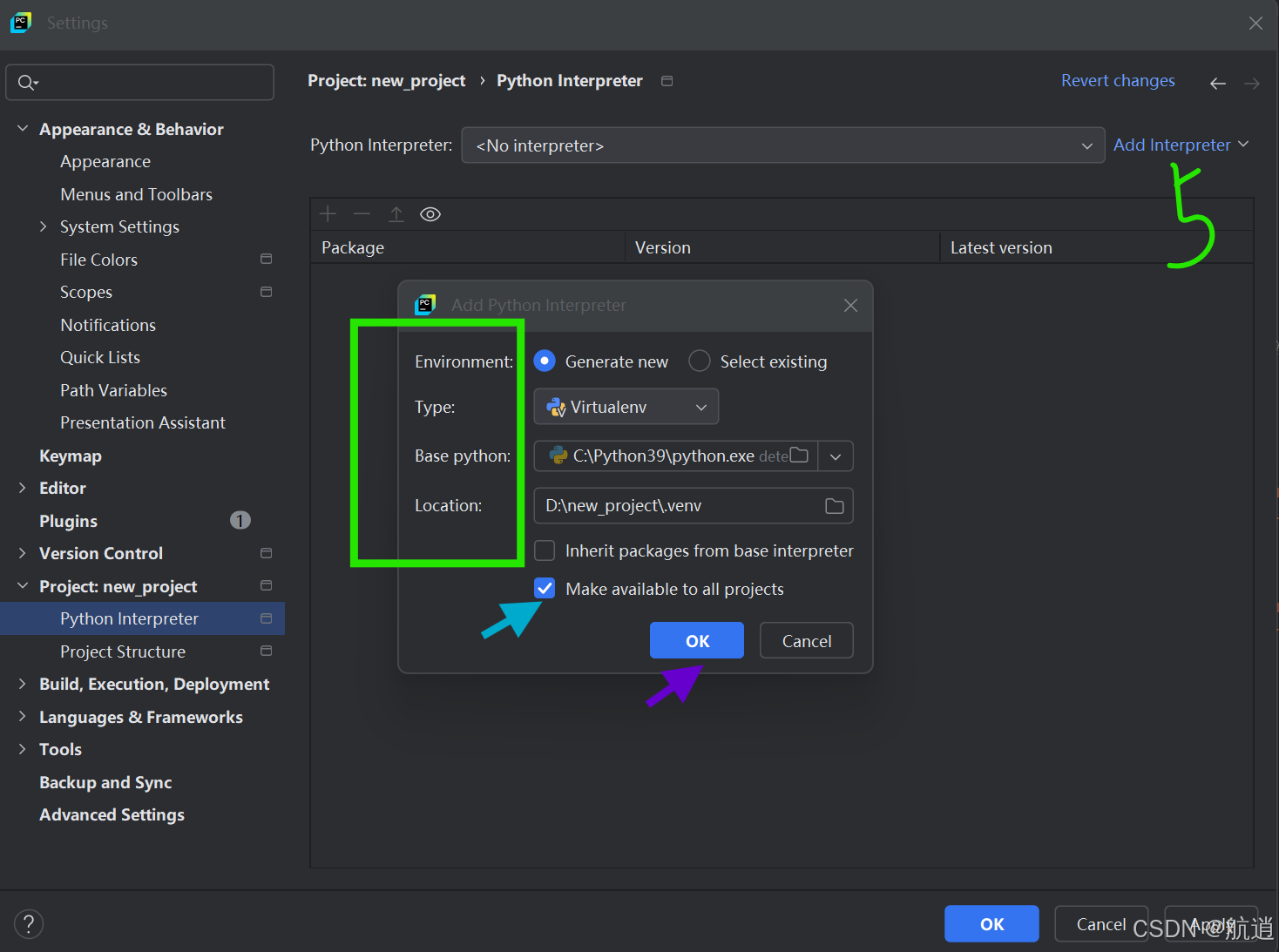Click the PyCharm logo in Settings title bar
The height and width of the screenshot is (952, 1279).
tap(21, 23)
